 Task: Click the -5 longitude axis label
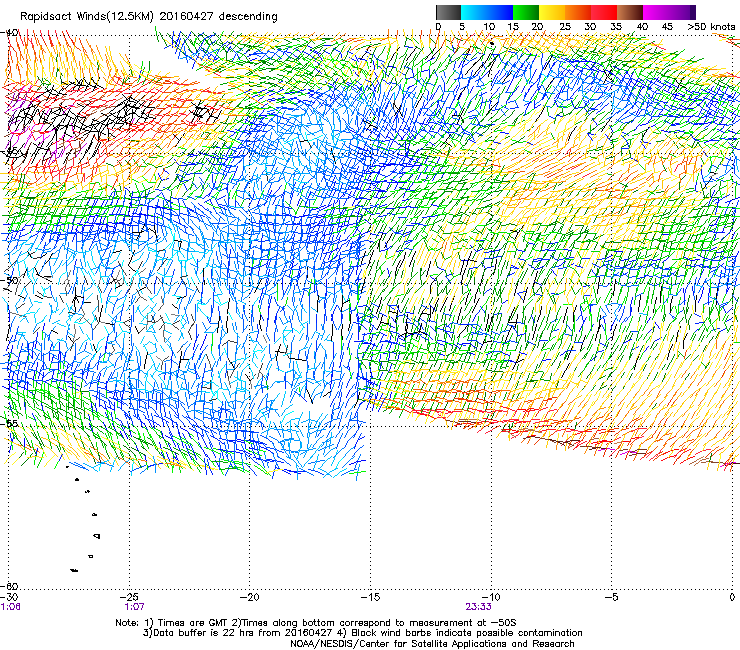612,597
